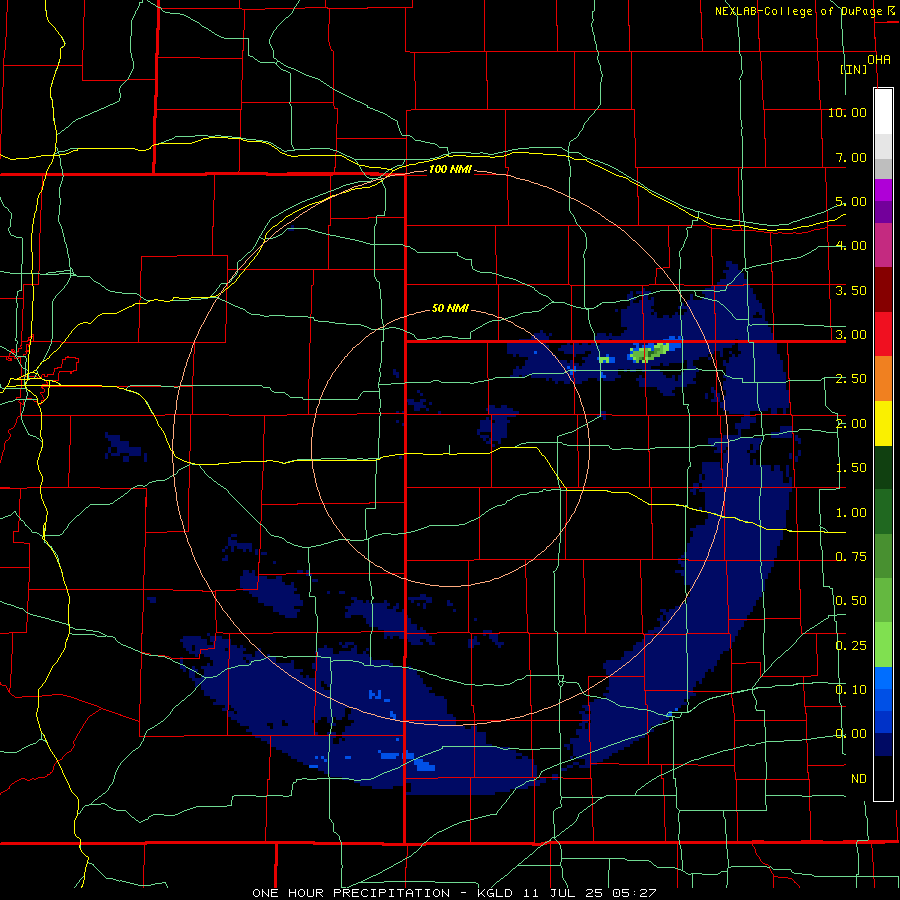Click the 100 NMI range ring label

pyautogui.click(x=450, y=169)
